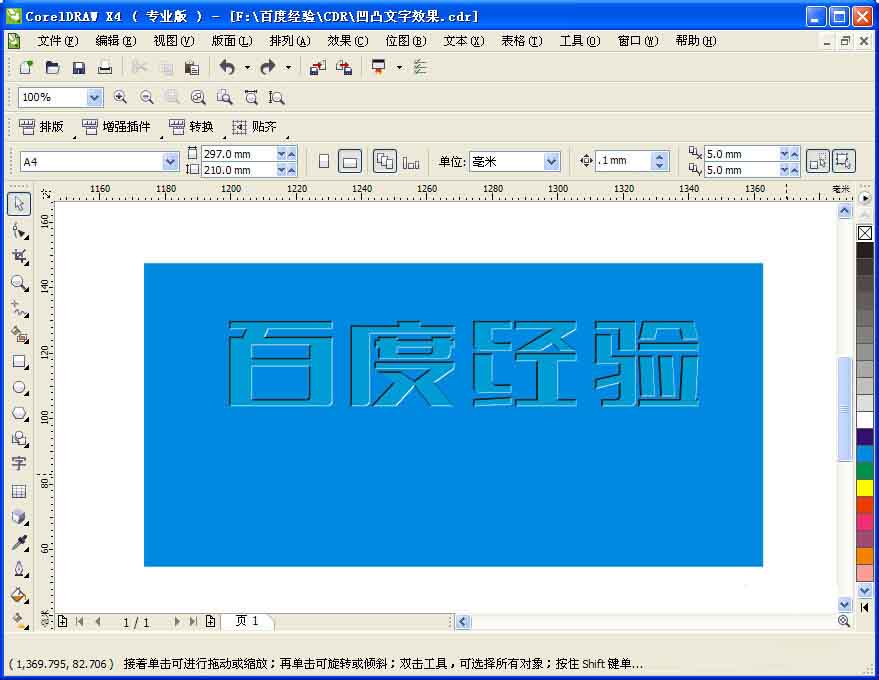
Task: Select the Freehand drawing tool
Action: tap(20, 309)
